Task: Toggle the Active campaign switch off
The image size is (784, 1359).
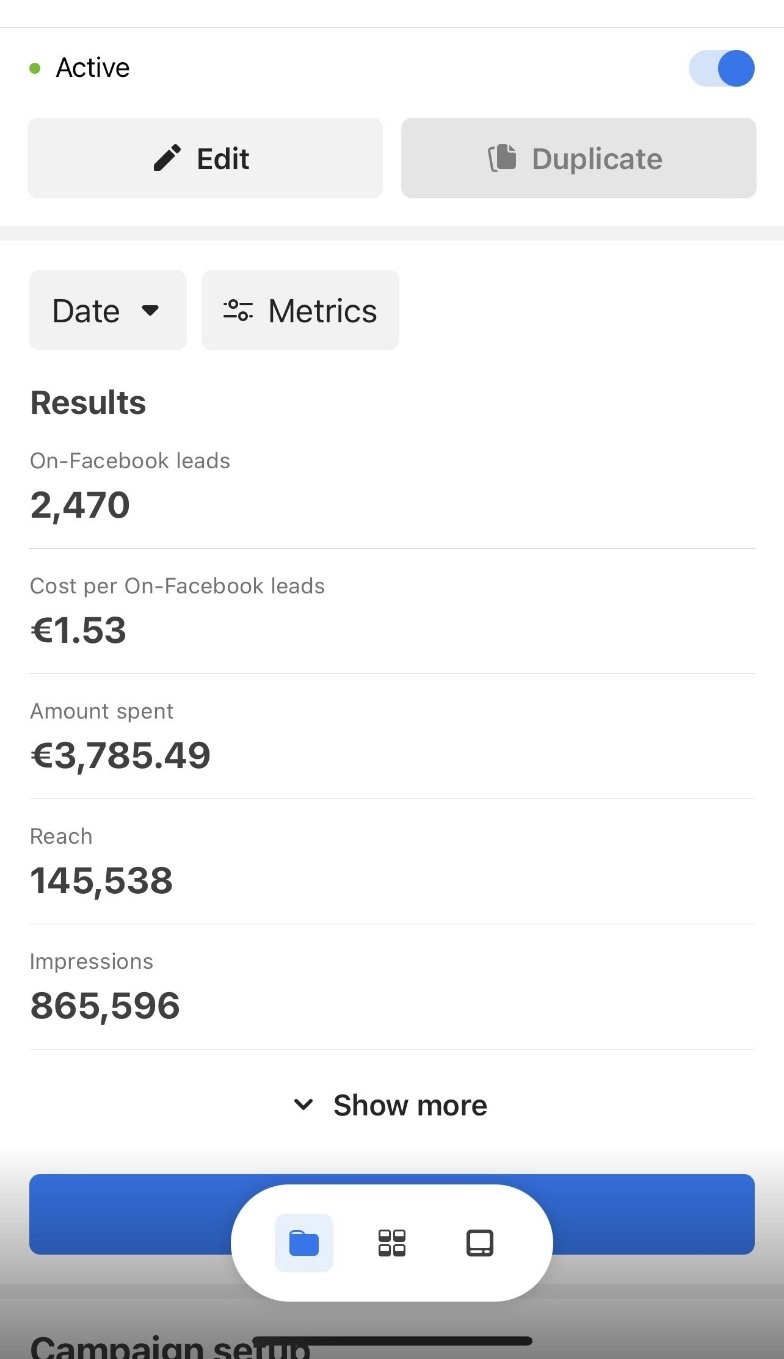Action: point(721,69)
